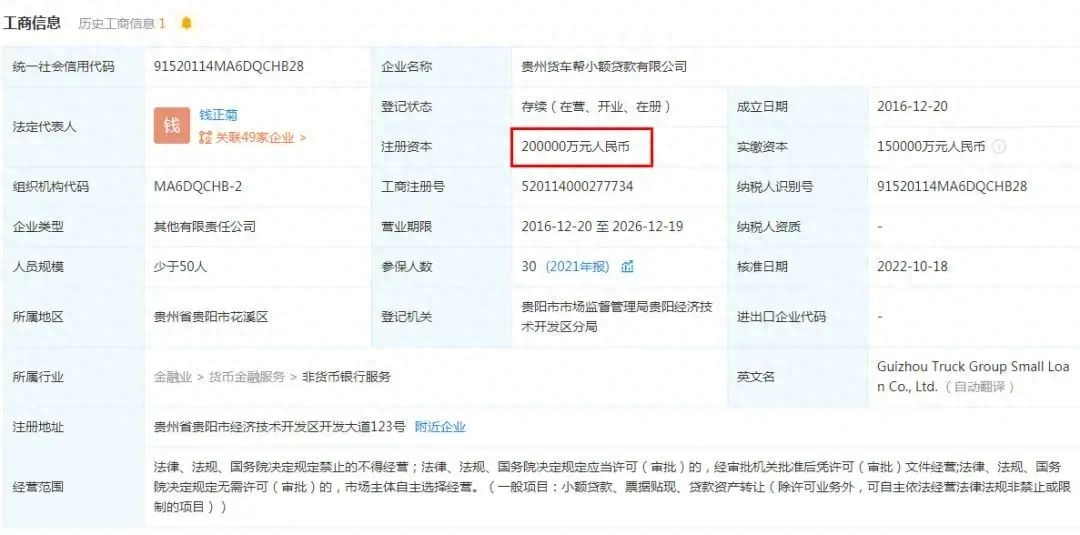Click 其他有限责任公司 company type
This screenshot has width=1080, height=535.
[x=205, y=227]
